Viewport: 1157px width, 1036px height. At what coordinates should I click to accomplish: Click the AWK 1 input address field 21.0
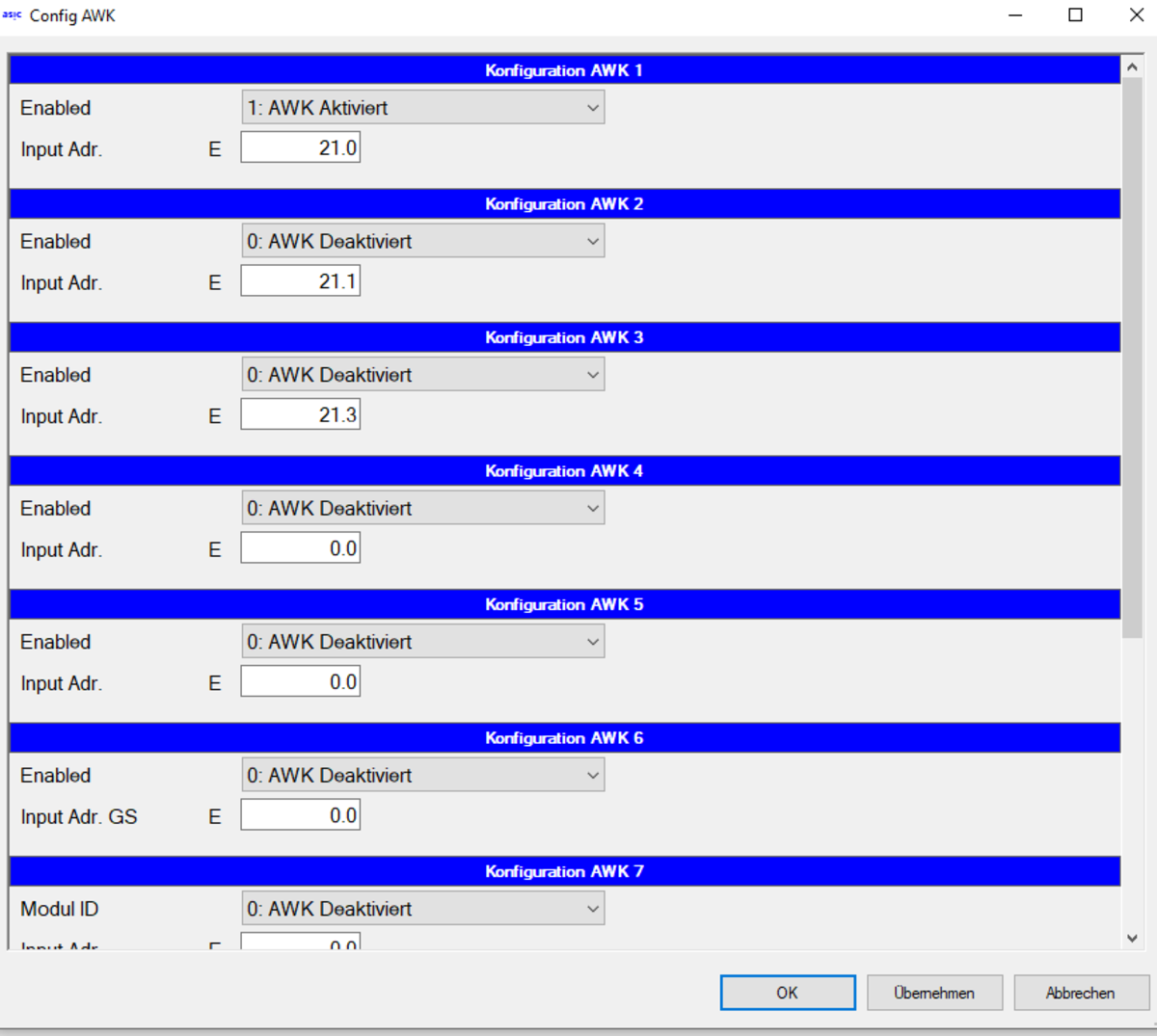point(300,148)
